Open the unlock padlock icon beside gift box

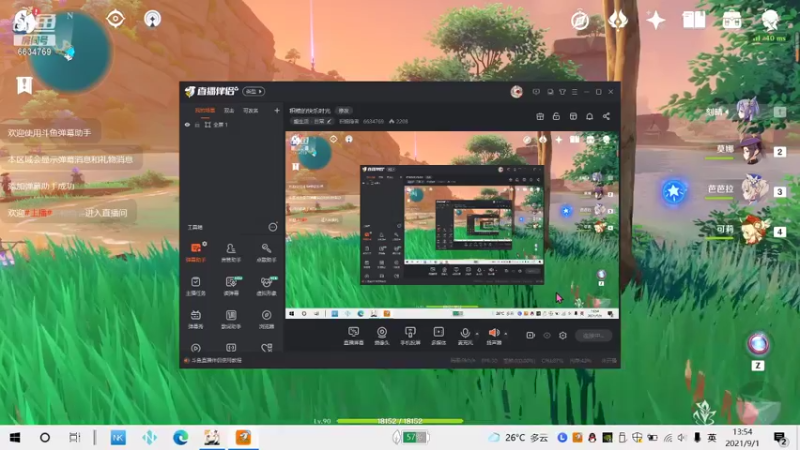pyautogui.click(x=556, y=117)
